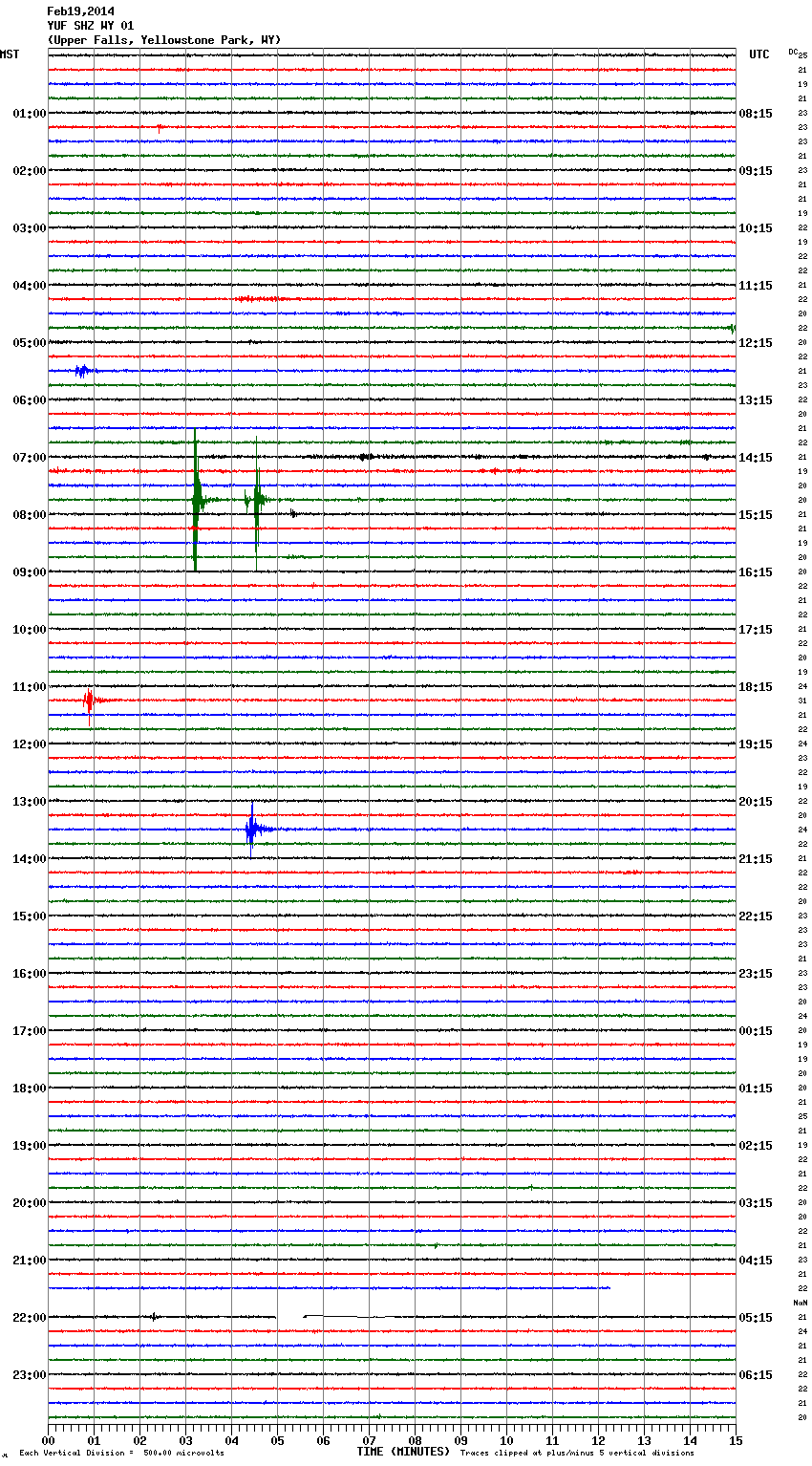812x1466 pixels.
Task: Click the 06:15 UTC time label
Action: 756,1375
